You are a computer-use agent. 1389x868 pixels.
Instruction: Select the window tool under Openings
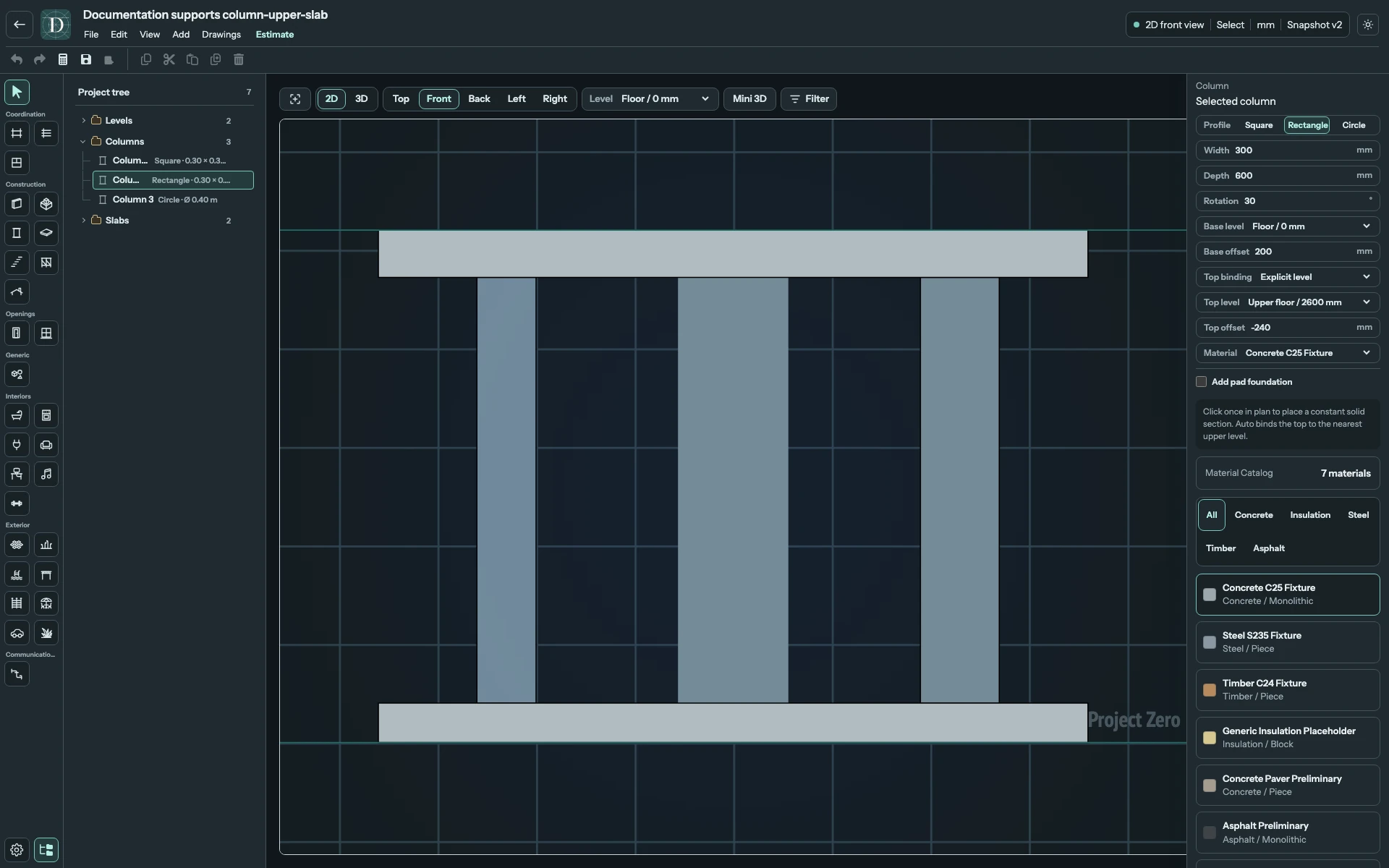46,333
